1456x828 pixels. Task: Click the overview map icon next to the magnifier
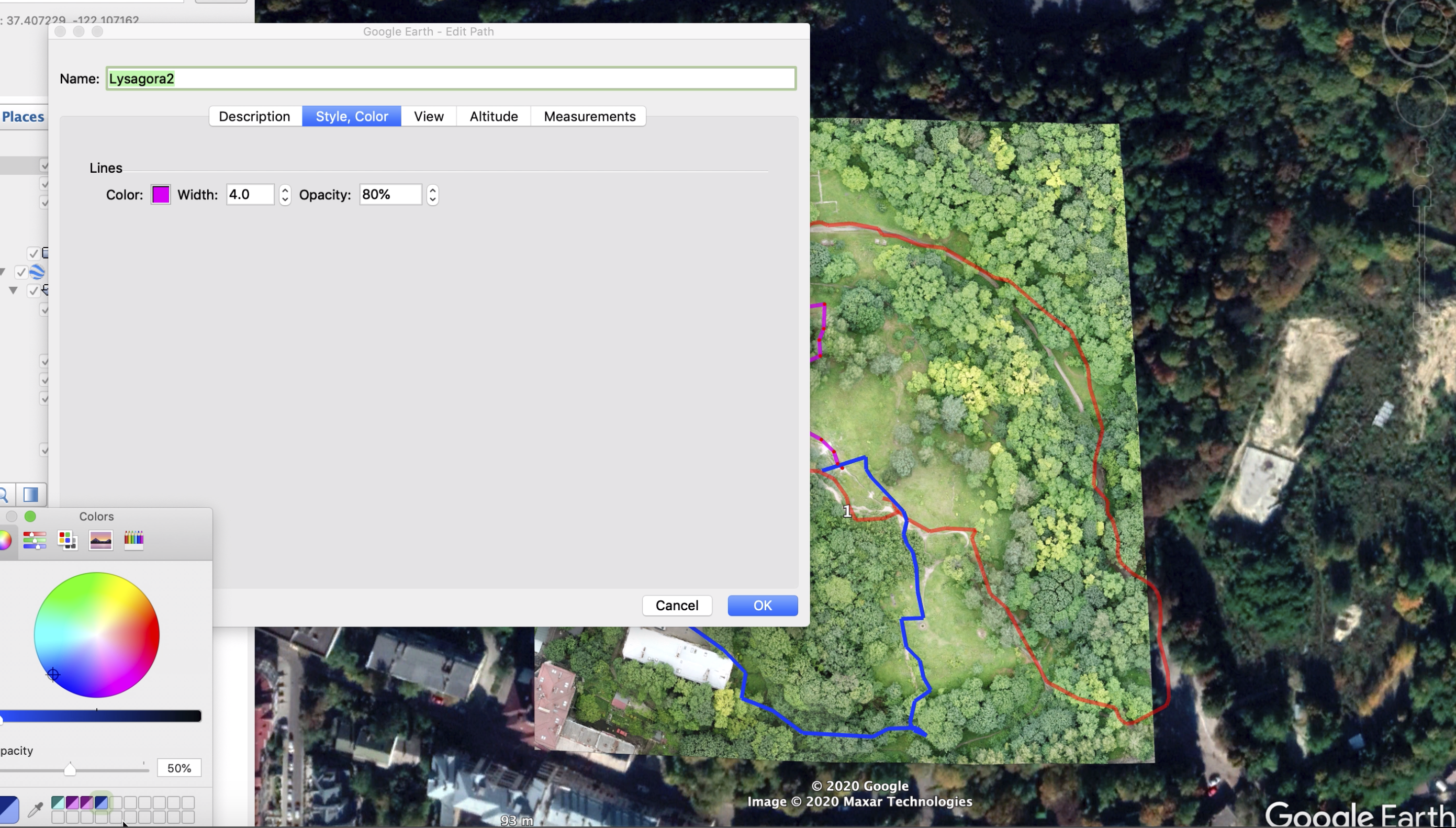30,494
